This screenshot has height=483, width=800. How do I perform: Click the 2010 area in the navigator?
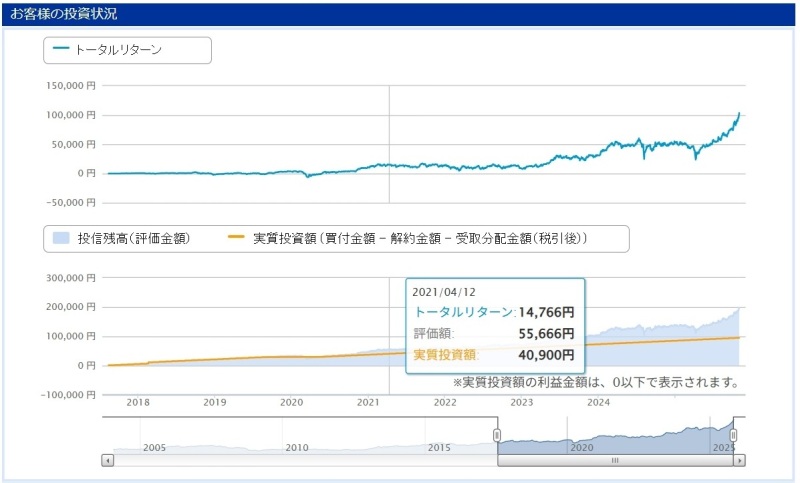coord(297,447)
